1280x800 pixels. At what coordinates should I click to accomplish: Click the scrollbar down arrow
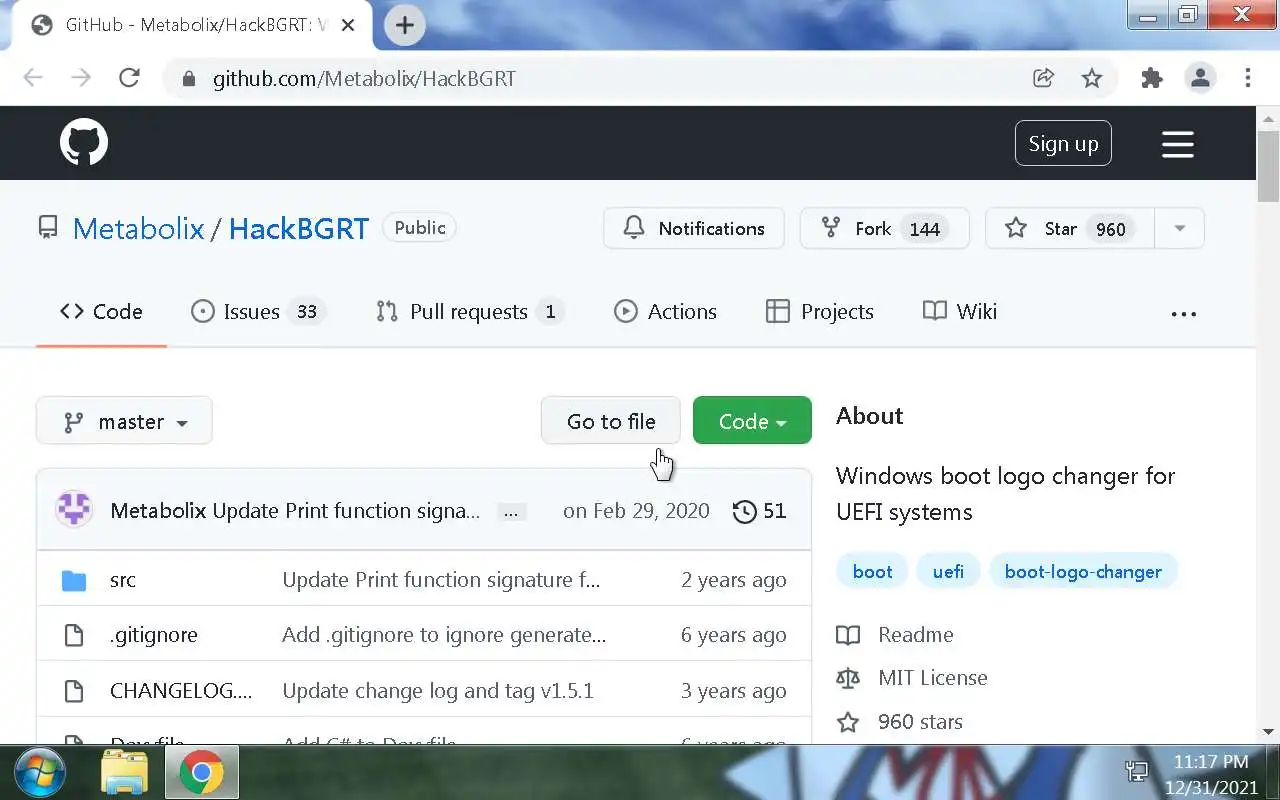pos(1268,732)
